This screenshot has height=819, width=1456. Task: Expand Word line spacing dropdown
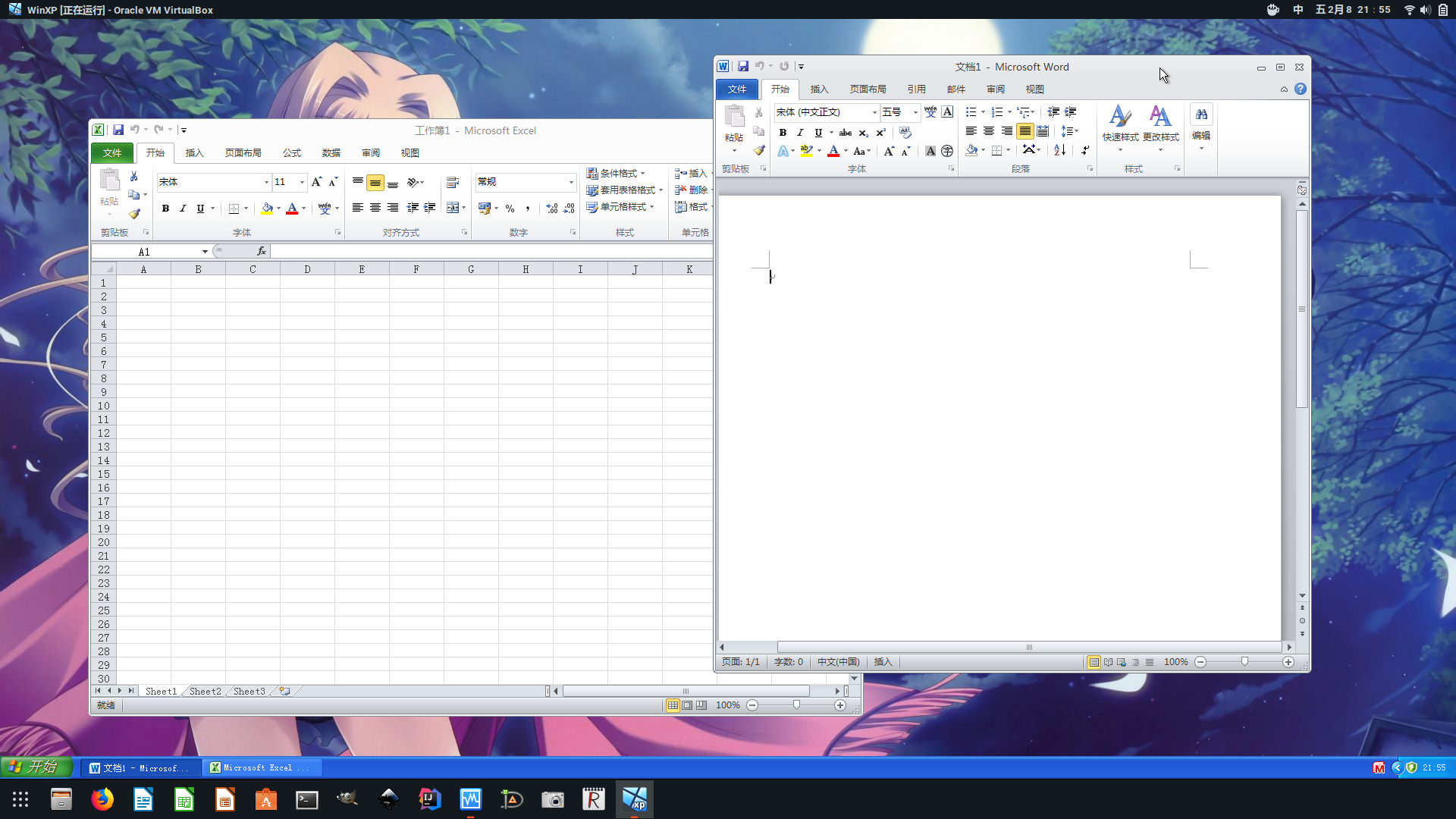tap(1070, 131)
